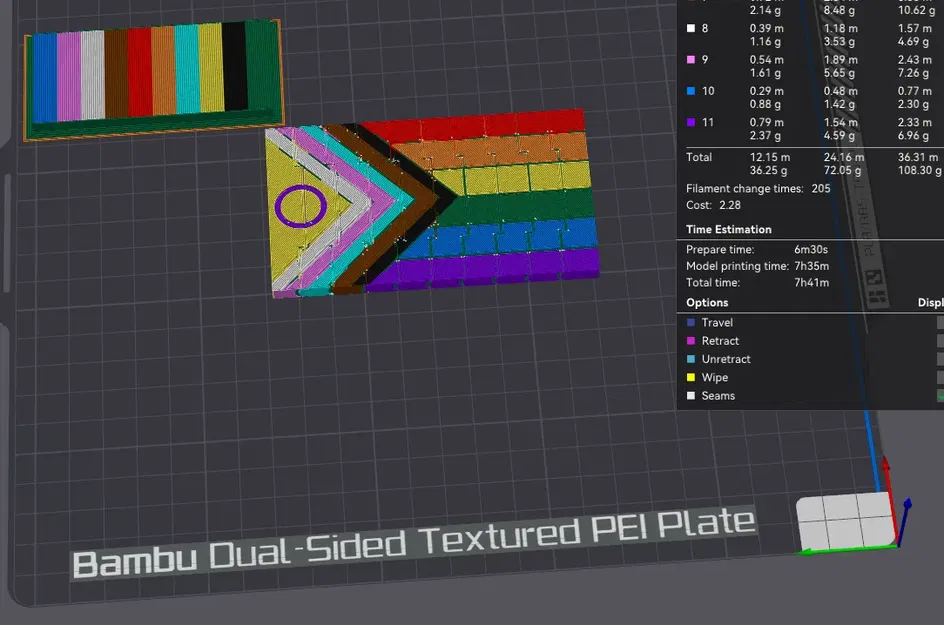The width and height of the screenshot is (944, 625).
Task: Click the Prepare time value 6m30s
Action: (811, 249)
